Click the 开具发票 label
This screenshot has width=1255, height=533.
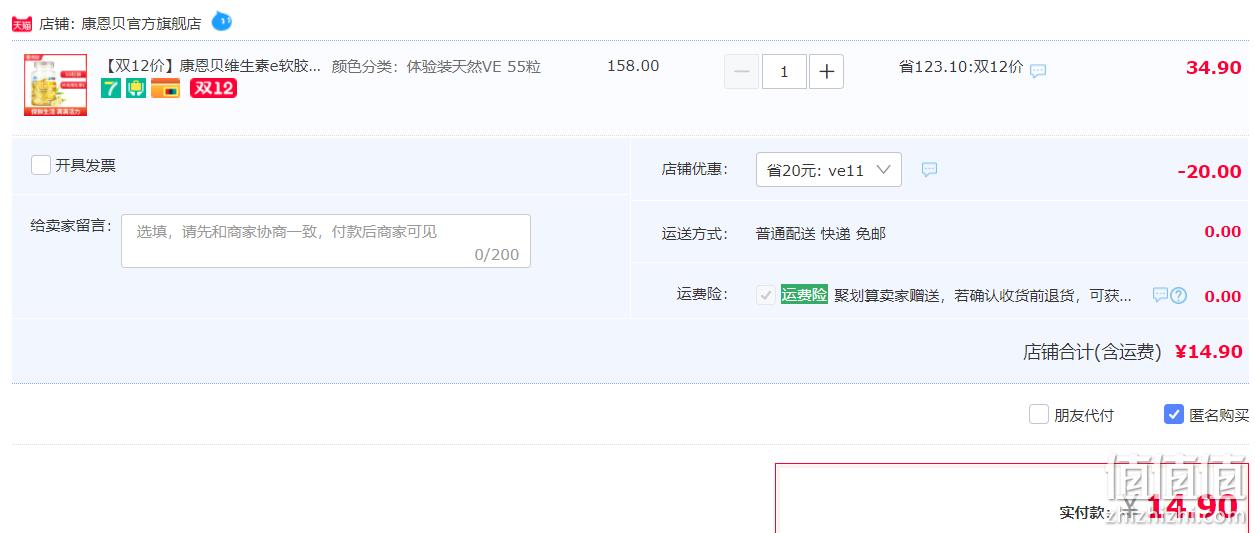pyautogui.click(x=85, y=165)
